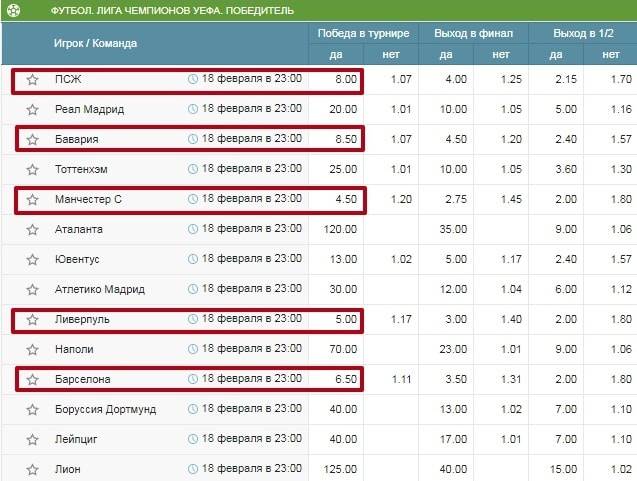Click the clock icon in Боруссия Дортмунд row
This screenshot has height=481, width=637.
tap(193, 409)
